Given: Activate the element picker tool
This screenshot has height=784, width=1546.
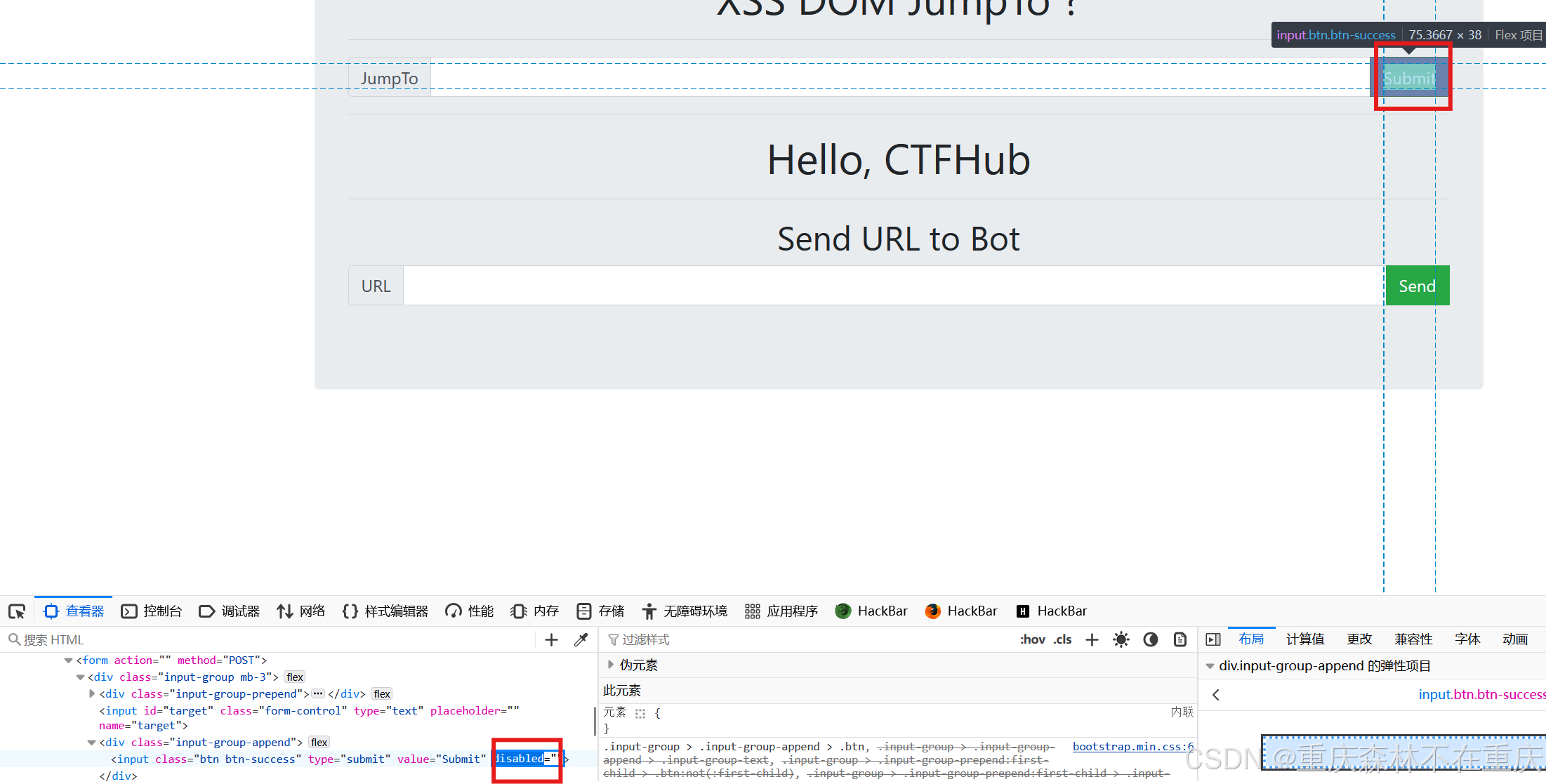Looking at the screenshot, I should pos(17,611).
